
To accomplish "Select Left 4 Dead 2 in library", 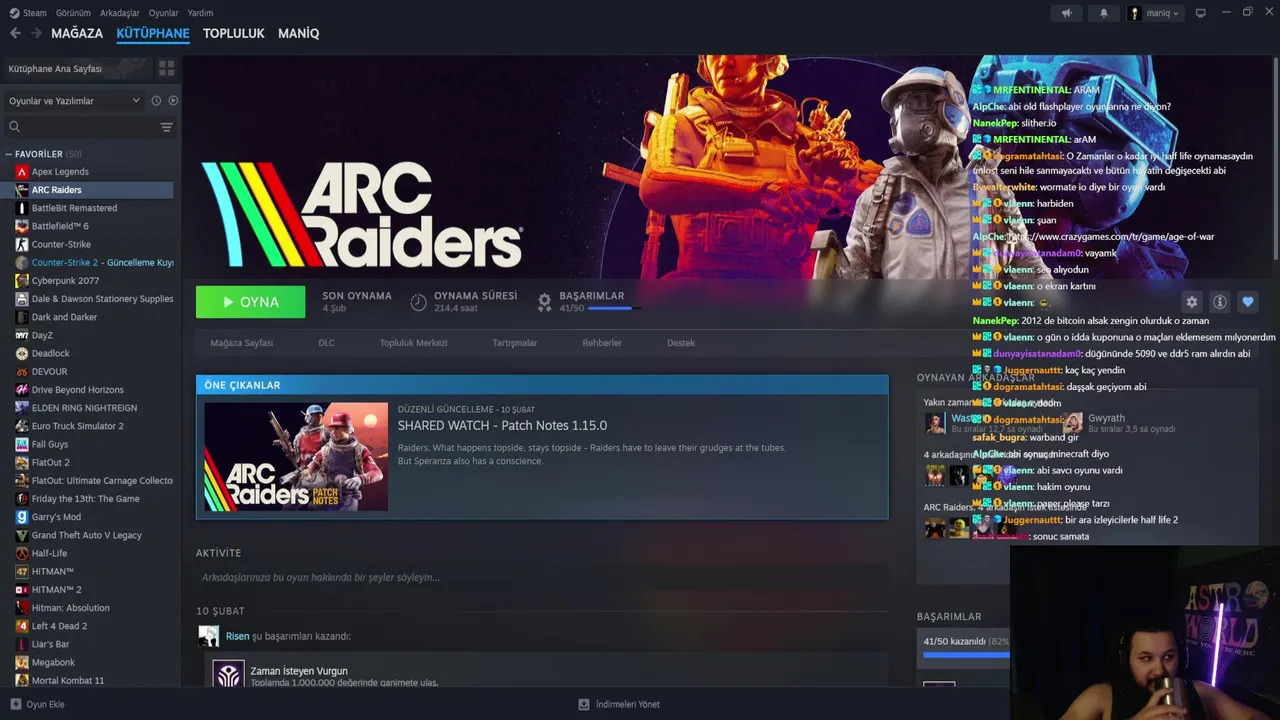I will (x=94, y=626).
